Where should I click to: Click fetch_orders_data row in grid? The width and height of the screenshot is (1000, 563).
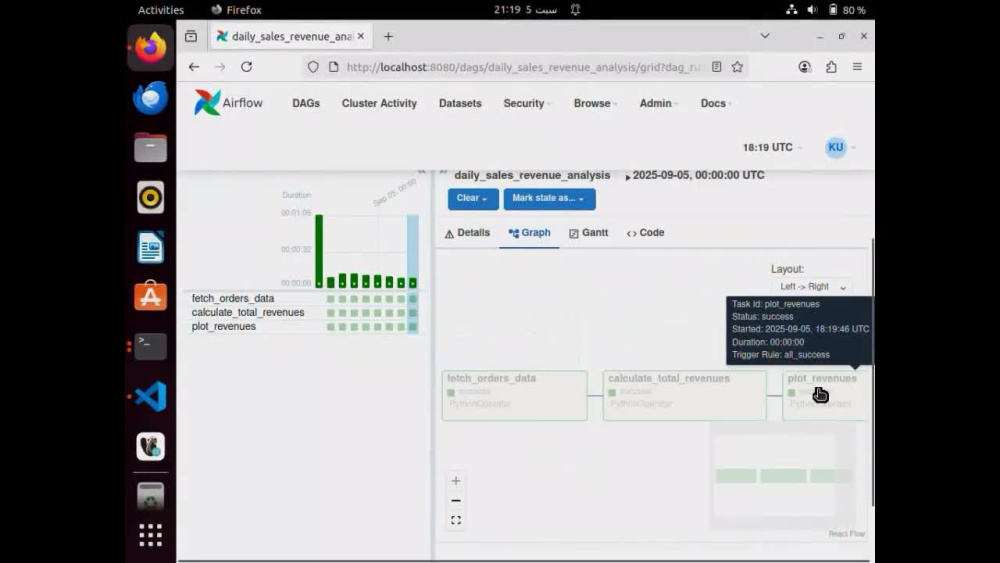click(233, 298)
